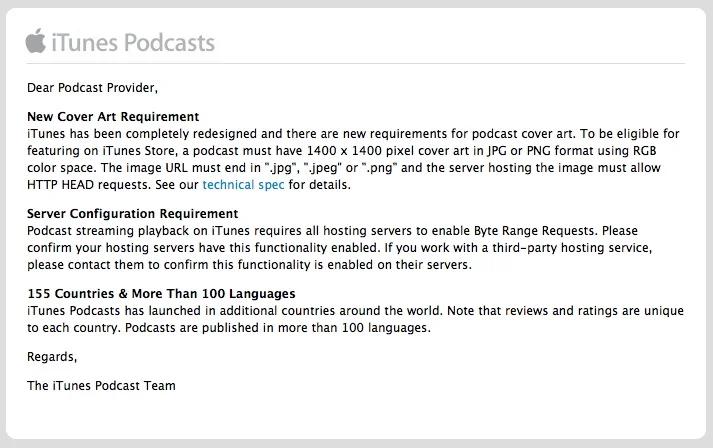The height and width of the screenshot is (448, 713).
Task: Click 'The iTunes Podcast Team' signature
Action: pyautogui.click(x=101, y=386)
